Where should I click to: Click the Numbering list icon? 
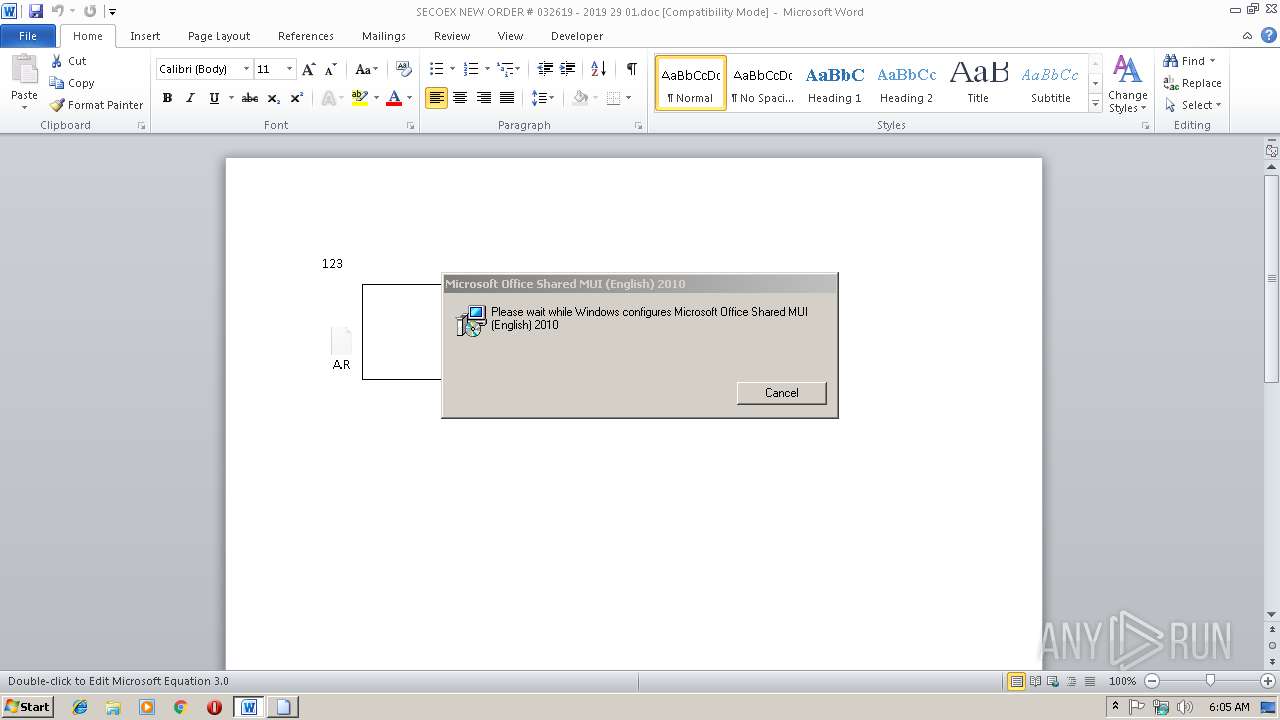pos(471,69)
